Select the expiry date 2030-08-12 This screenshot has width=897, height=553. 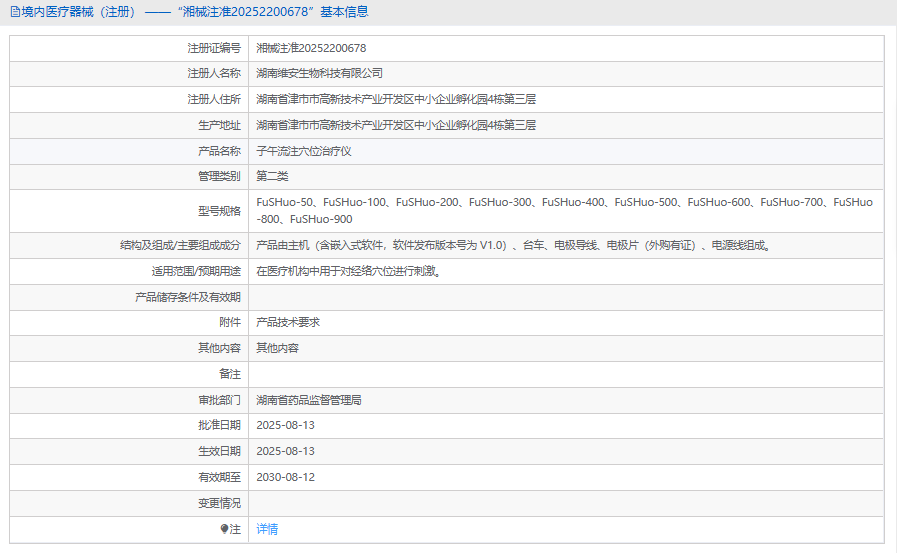(285, 477)
